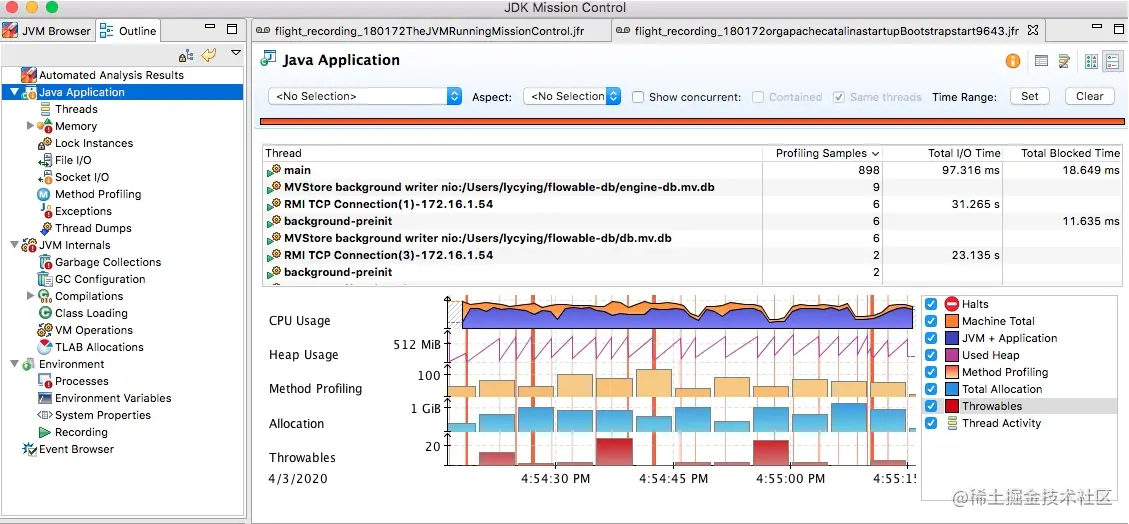This screenshot has width=1129, height=524.
Task: Expand the Memory tree node
Action: click(x=30, y=126)
